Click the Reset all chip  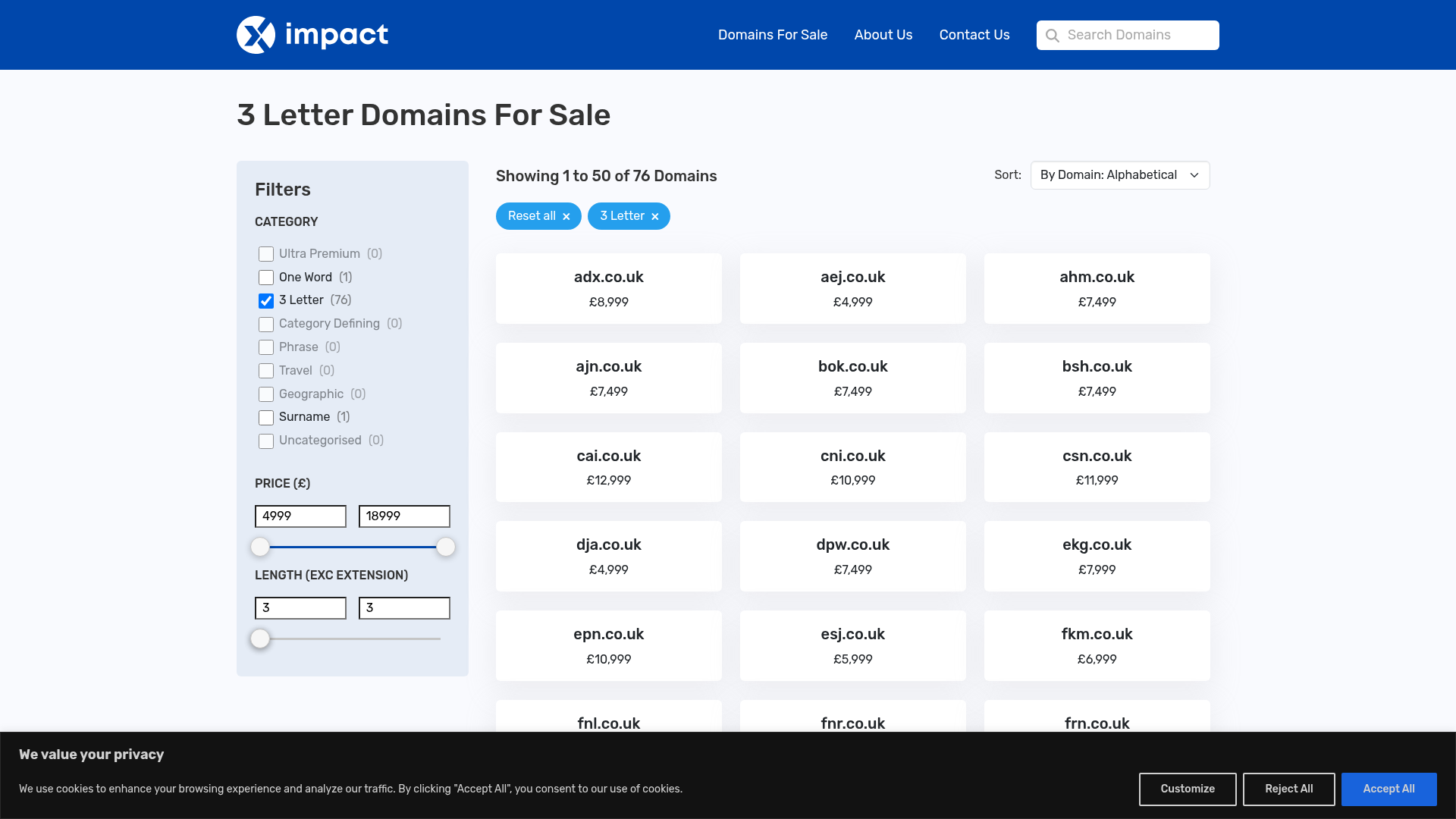538,216
